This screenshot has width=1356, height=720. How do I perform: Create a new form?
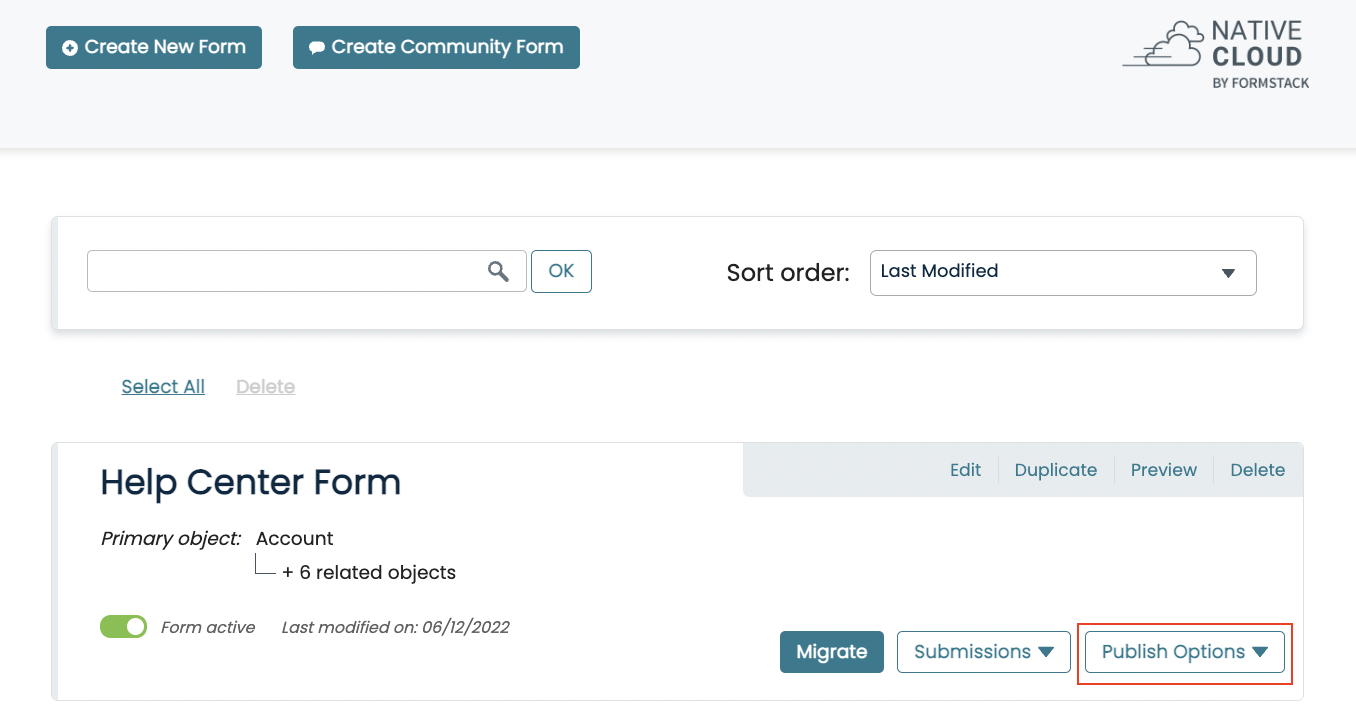tap(153, 46)
